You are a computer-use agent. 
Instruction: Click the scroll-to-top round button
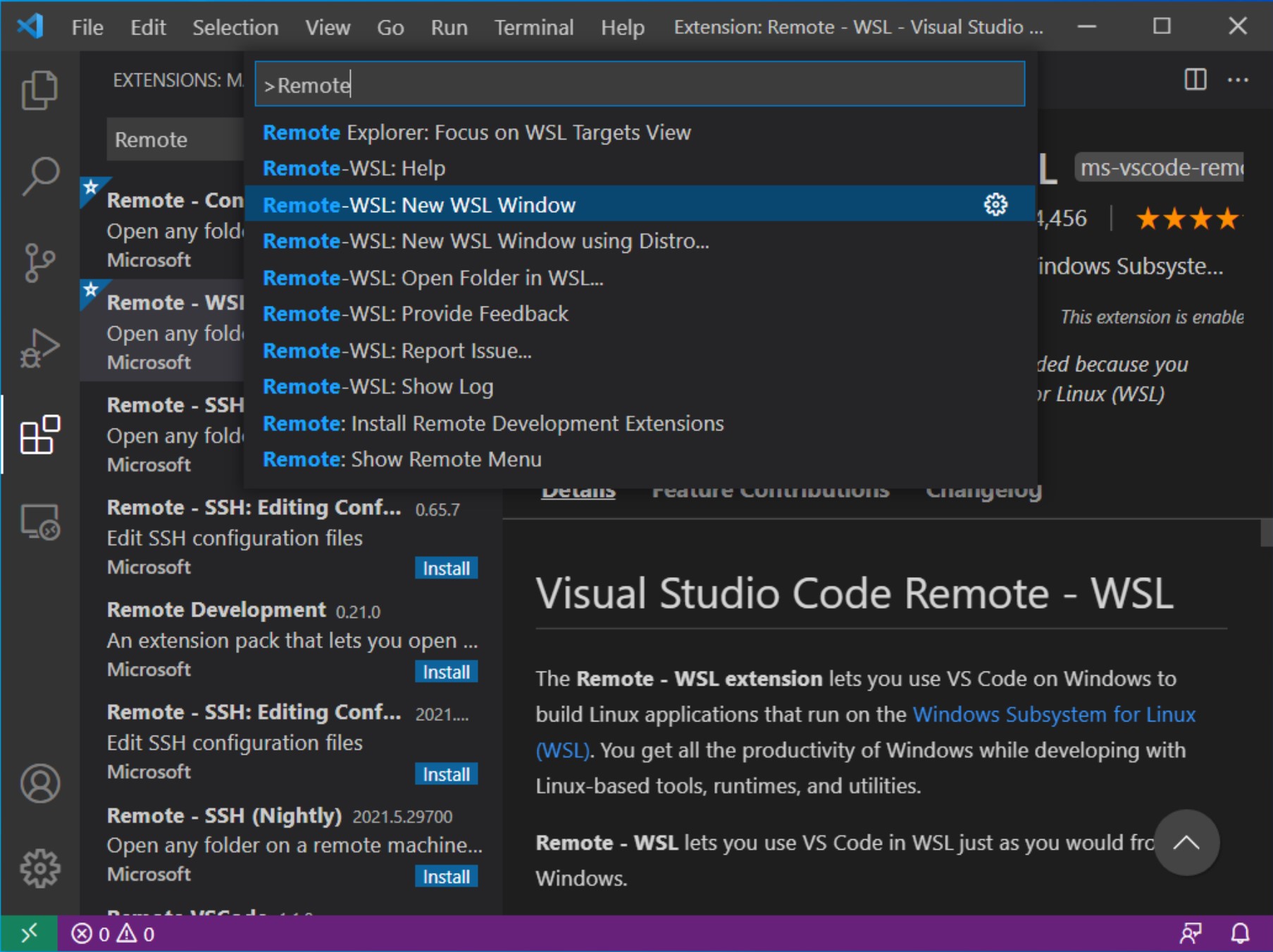pos(1186,842)
